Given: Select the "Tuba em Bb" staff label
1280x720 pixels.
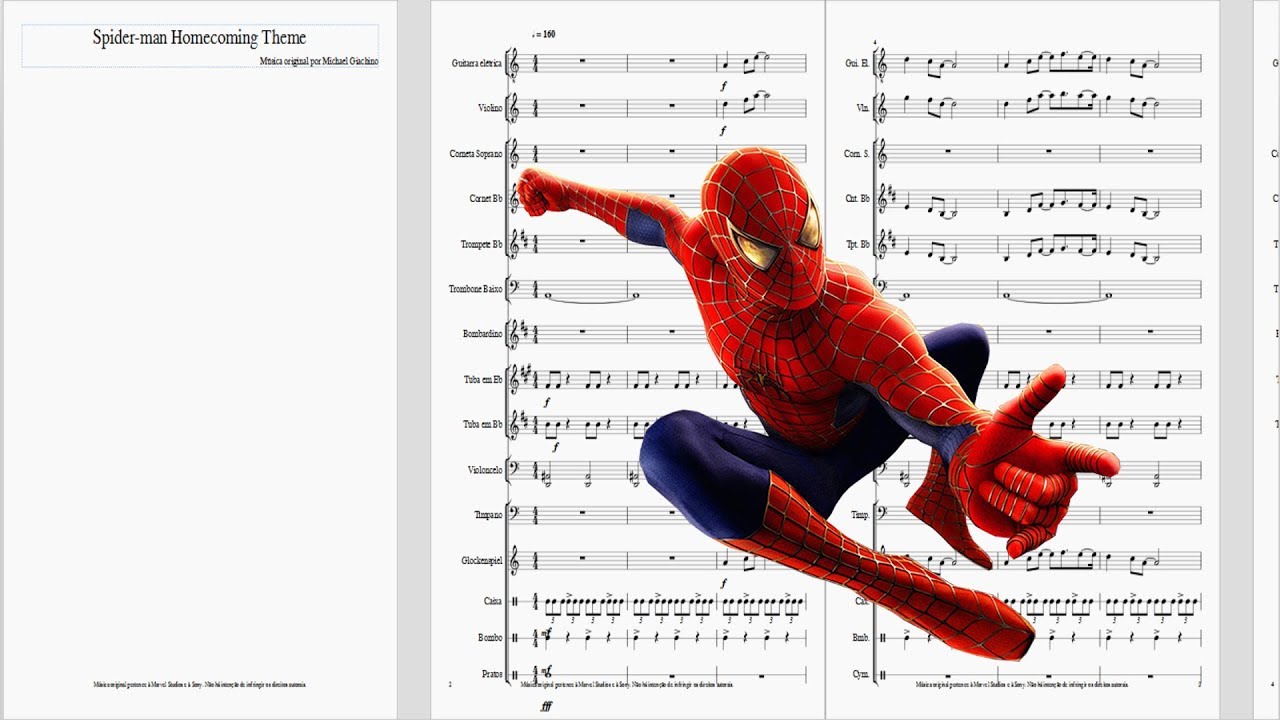Looking at the screenshot, I should point(483,424).
